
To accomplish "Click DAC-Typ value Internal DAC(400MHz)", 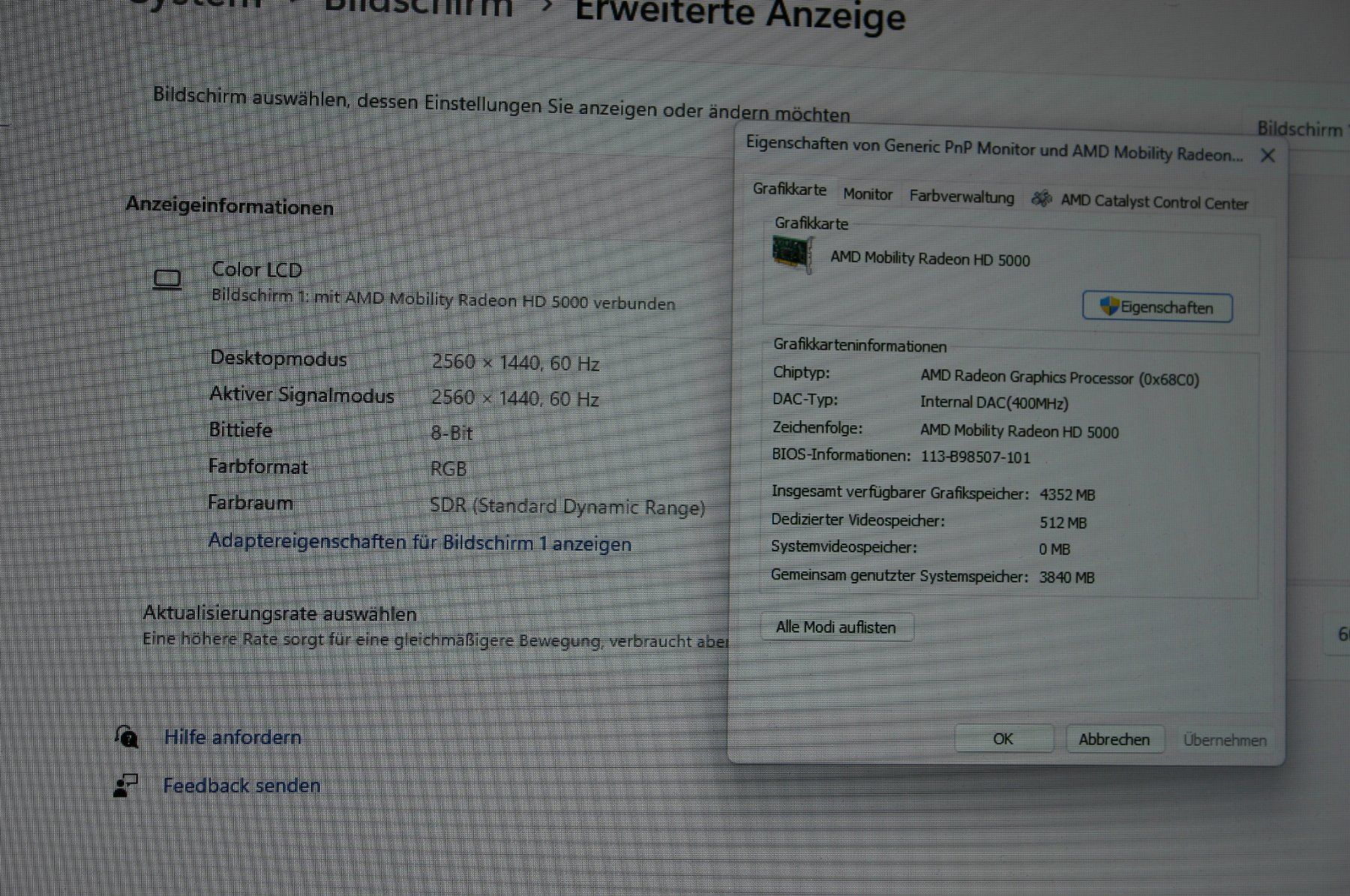I will [994, 403].
